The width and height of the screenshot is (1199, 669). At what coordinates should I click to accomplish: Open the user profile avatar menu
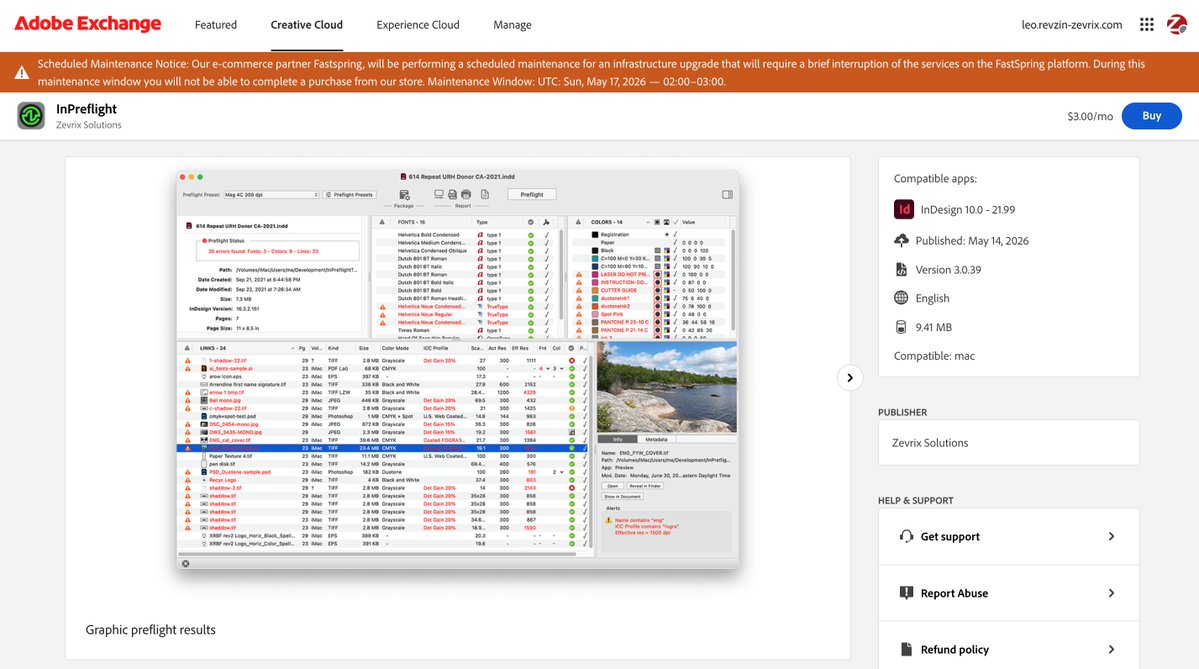[x=1176, y=24]
